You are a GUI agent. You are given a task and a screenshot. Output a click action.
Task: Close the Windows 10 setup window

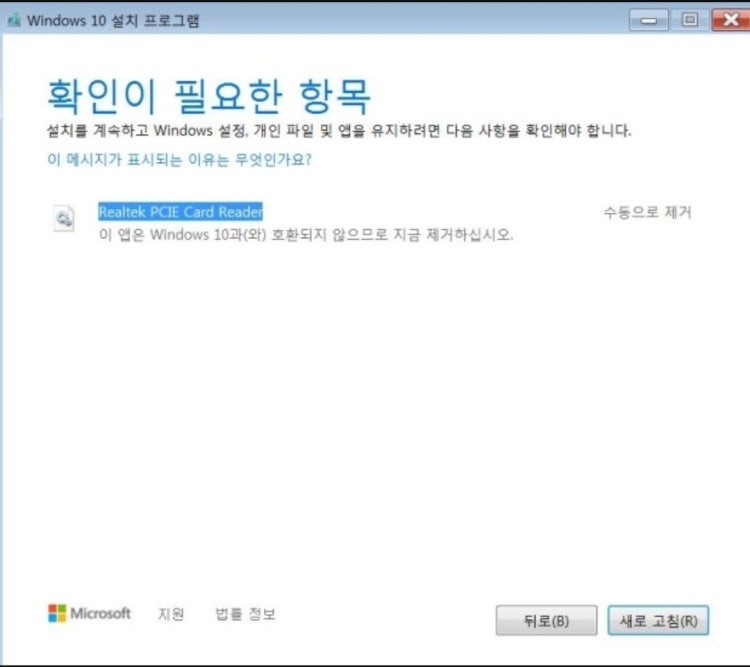(731, 20)
